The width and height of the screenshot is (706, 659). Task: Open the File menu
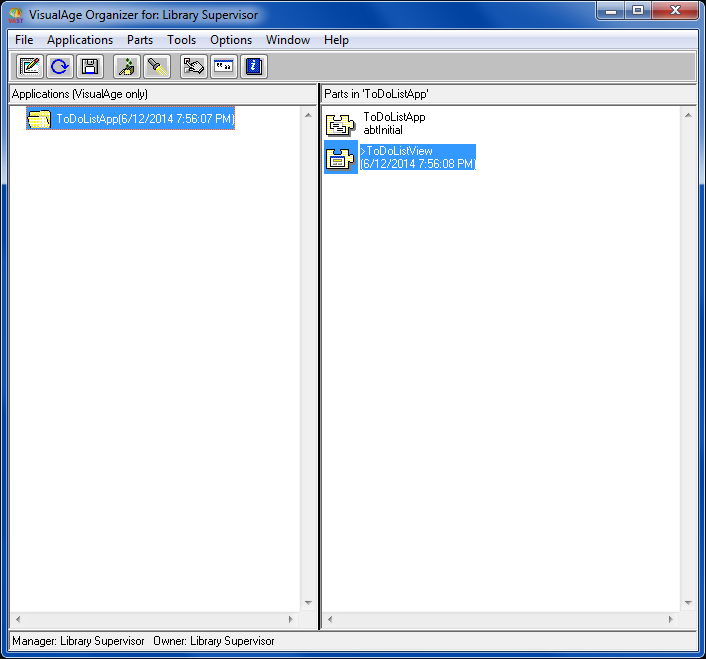(24, 40)
